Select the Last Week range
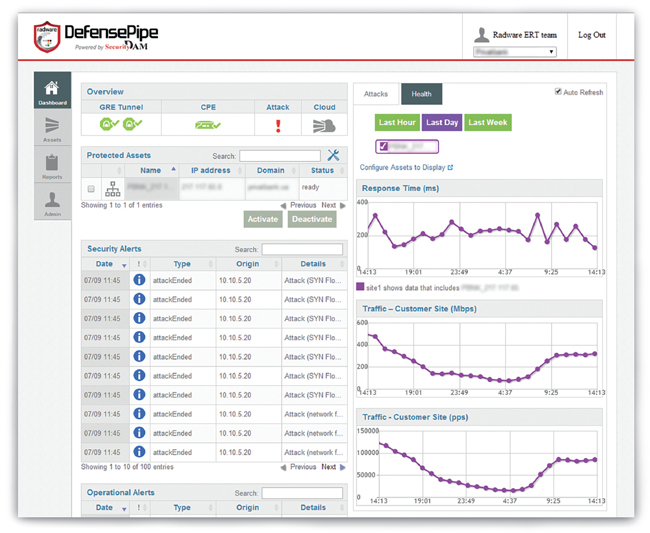This screenshot has width=650, height=533. click(x=488, y=122)
